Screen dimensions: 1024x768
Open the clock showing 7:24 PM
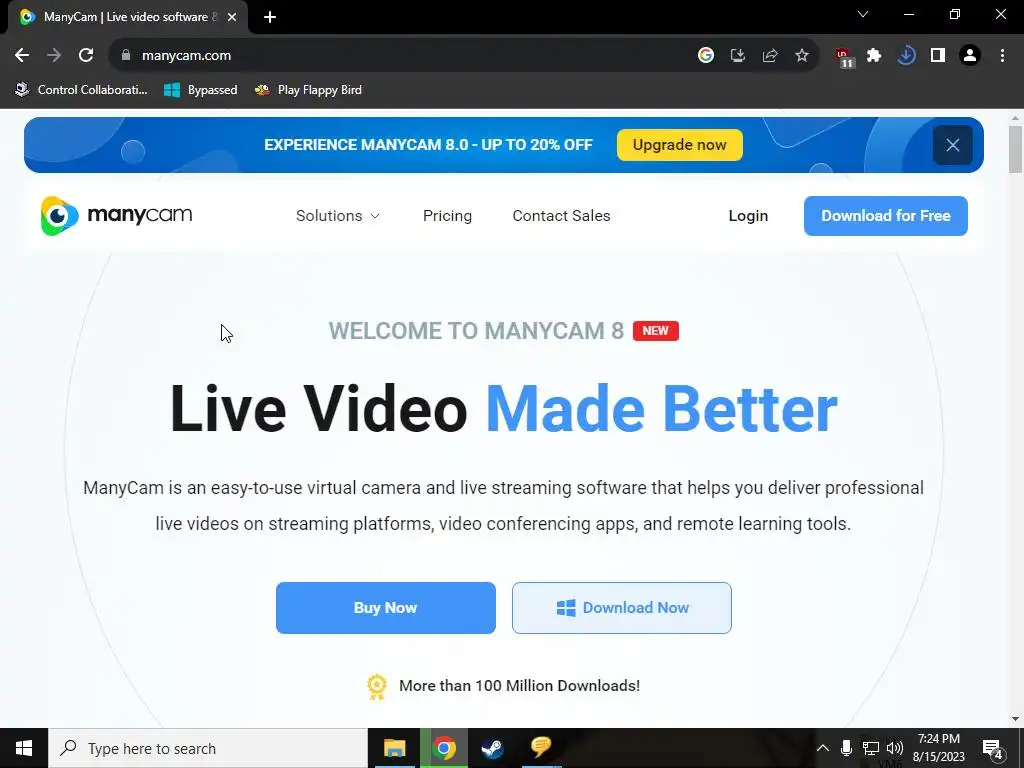[939, 748]
